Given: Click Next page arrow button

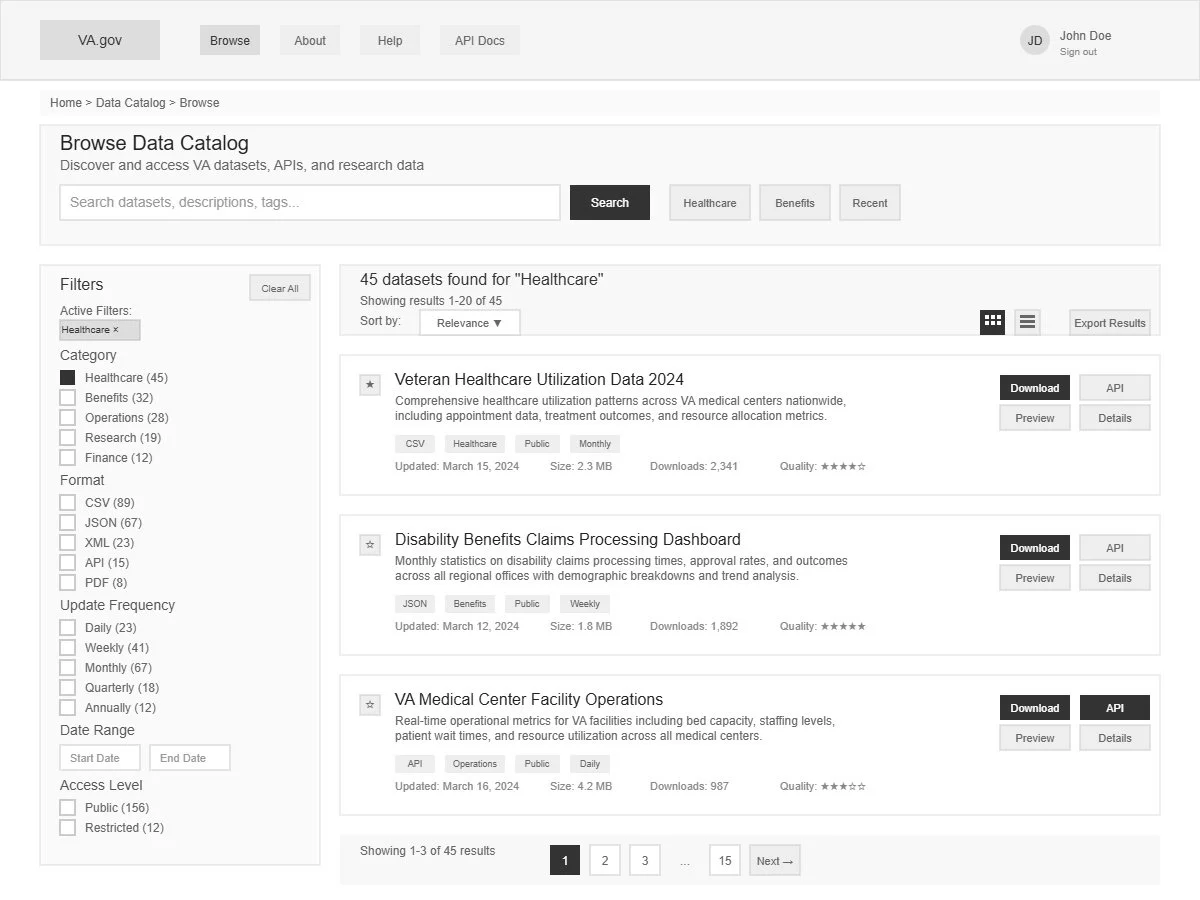Looking at the screenshot, I should pos(775,860).
